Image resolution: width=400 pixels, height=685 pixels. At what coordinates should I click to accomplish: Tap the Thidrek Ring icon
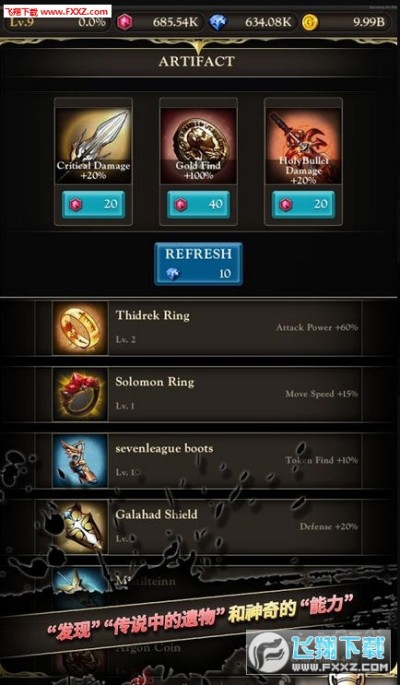click(80, 328)
